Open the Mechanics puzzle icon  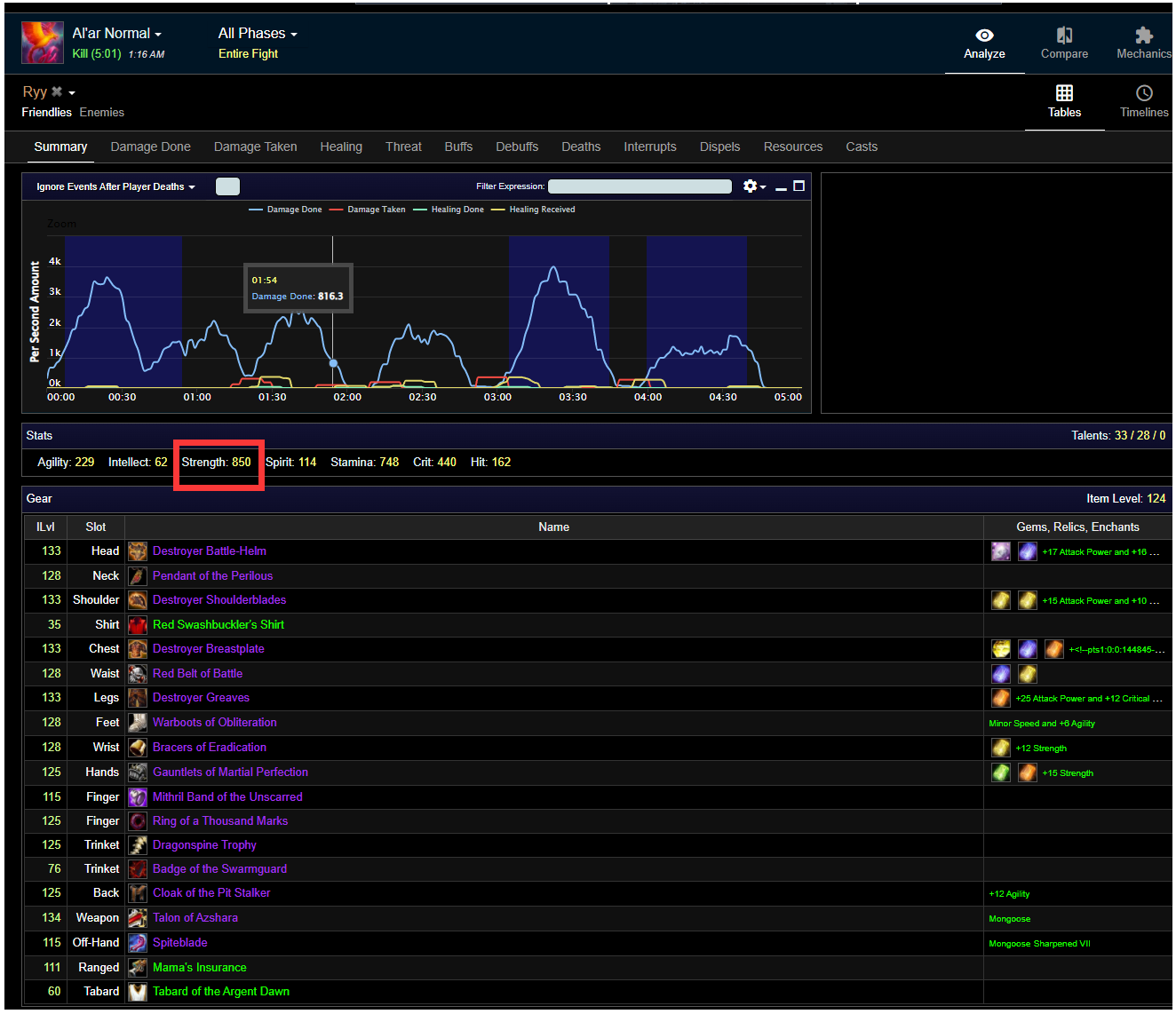pyautogui.click(x=1143, y=35)
